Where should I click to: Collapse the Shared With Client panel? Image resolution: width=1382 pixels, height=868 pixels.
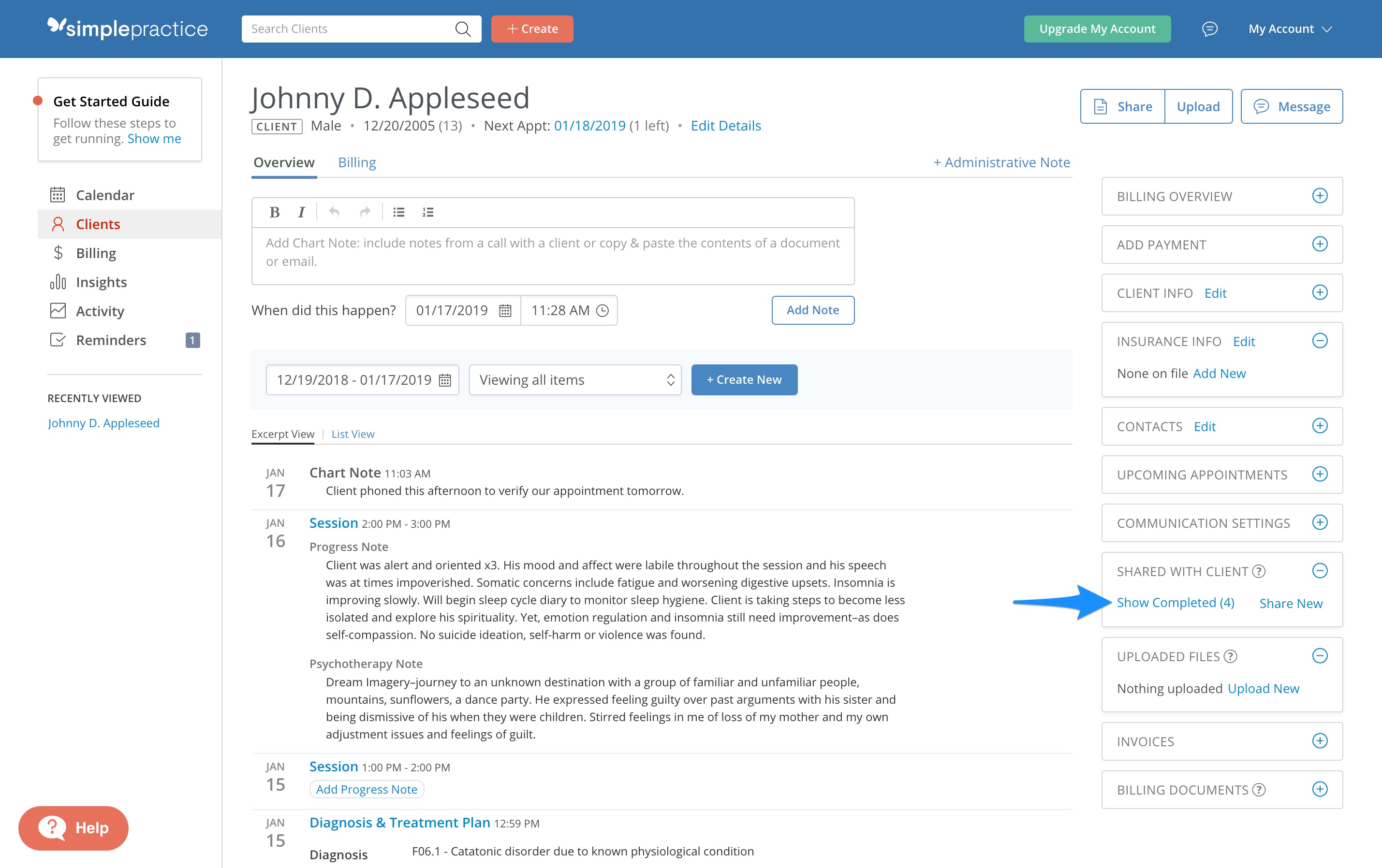1321,571
